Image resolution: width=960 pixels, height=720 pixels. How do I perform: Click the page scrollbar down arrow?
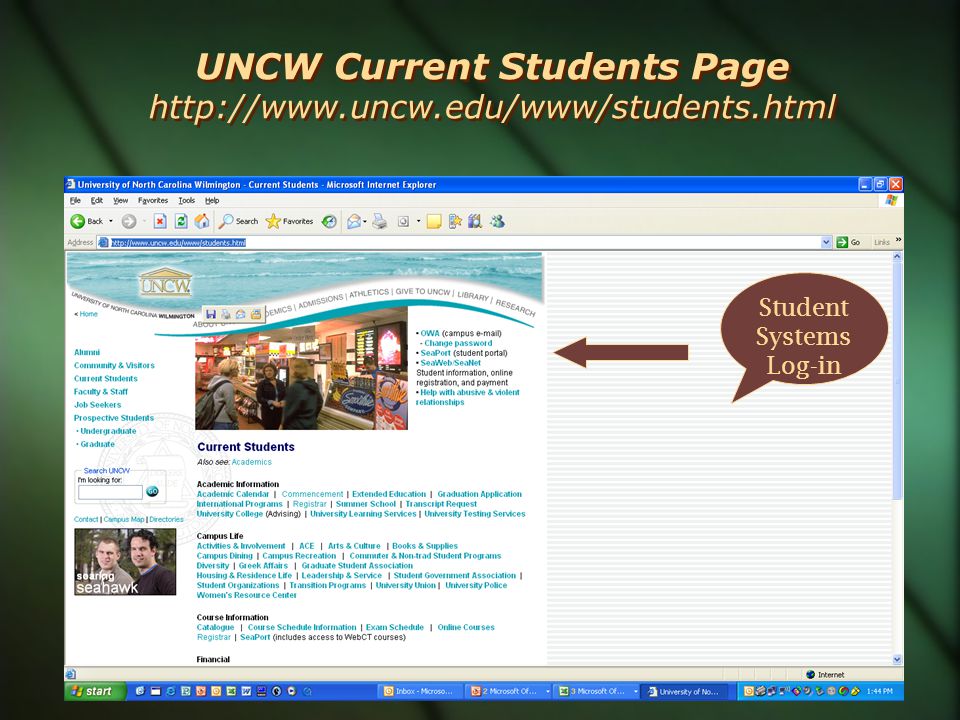tap(897, 659)
